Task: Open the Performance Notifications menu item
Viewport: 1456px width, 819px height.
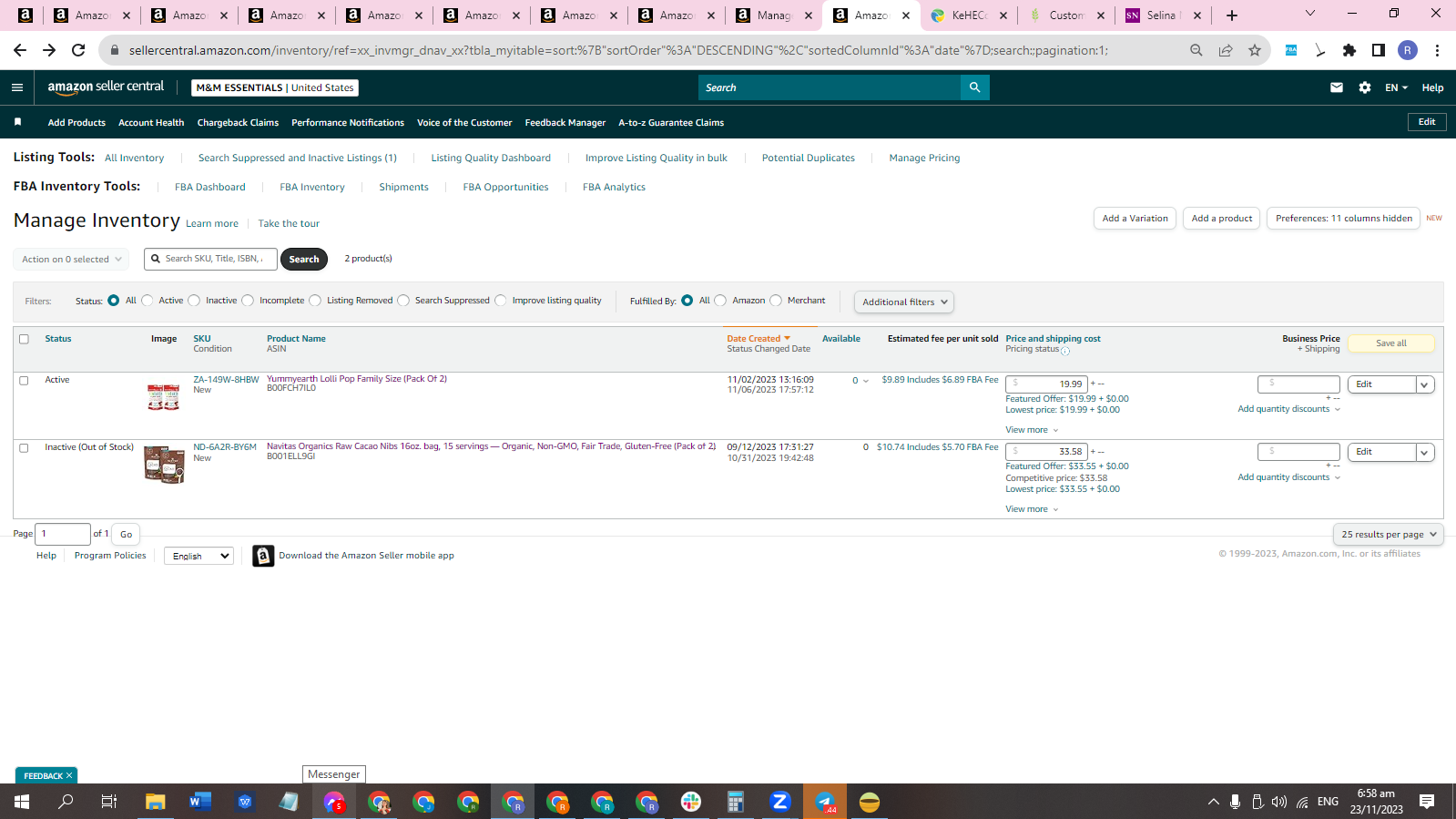Action: click(348, 123)
